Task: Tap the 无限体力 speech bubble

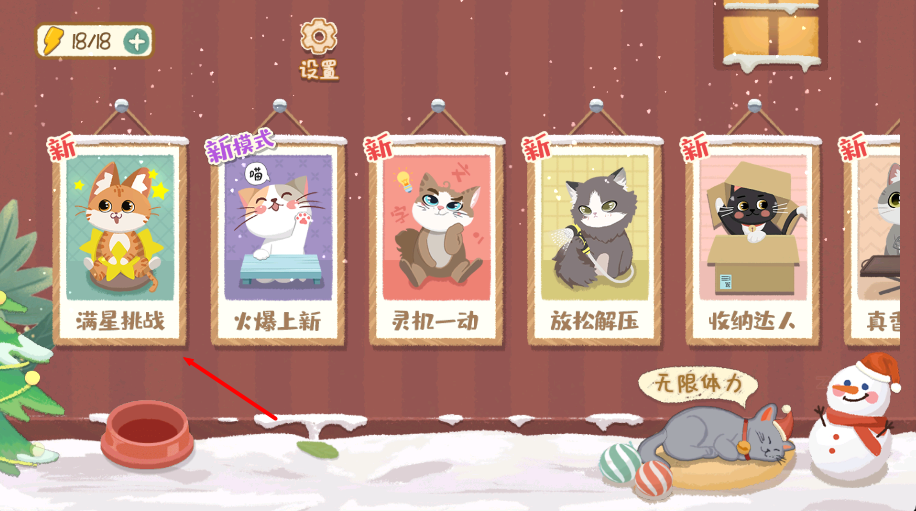Action: click(x=698, y=386)
